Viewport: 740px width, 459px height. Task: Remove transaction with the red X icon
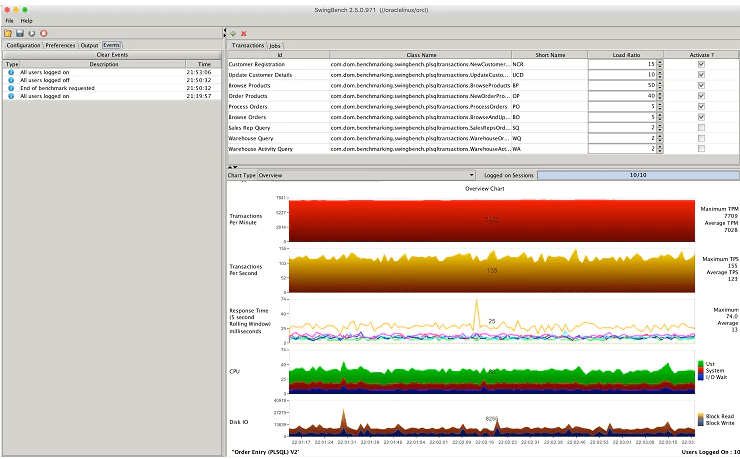point(244,33)
